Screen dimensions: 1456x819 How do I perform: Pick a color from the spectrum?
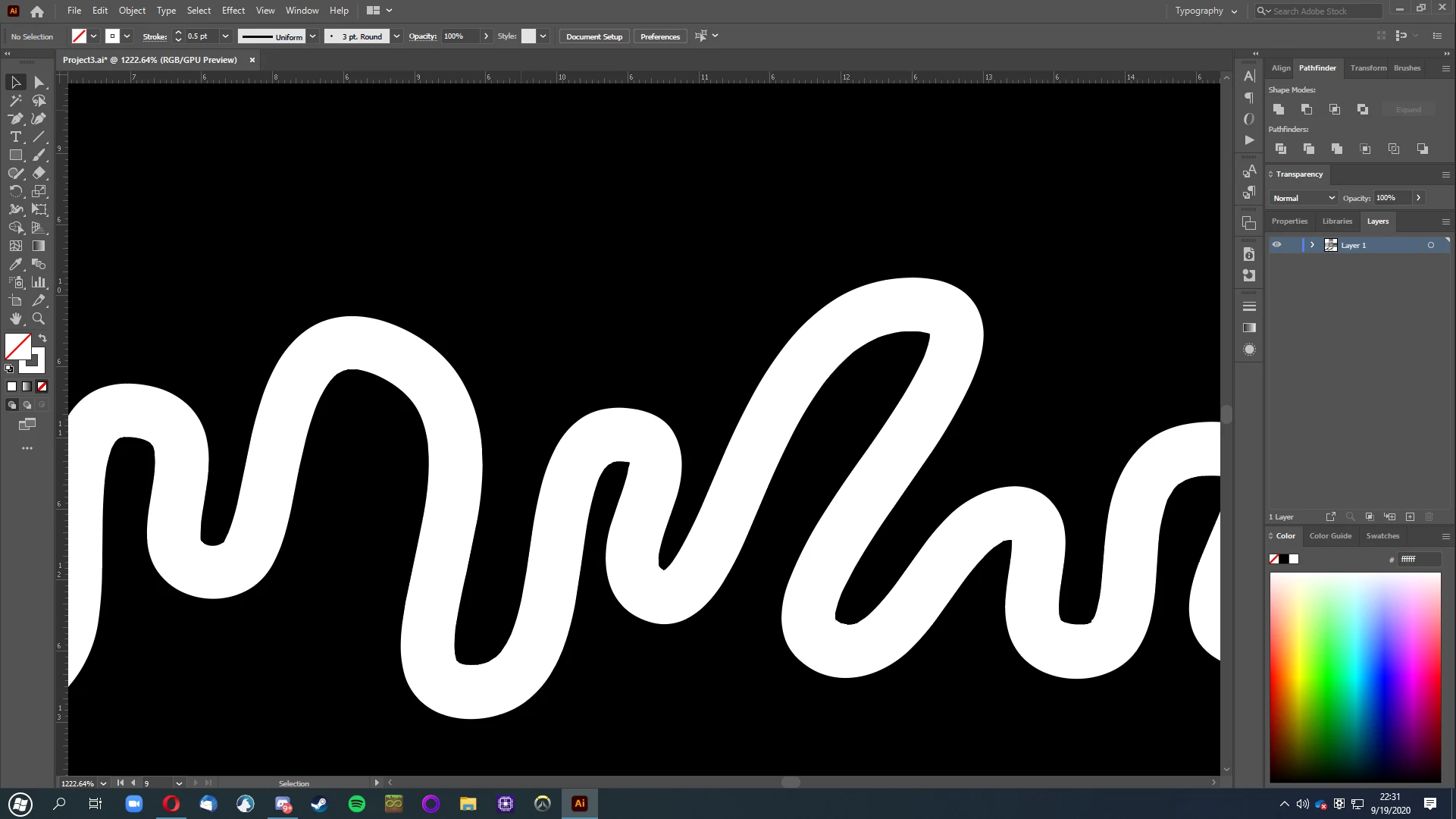(x=1354, y=675)
